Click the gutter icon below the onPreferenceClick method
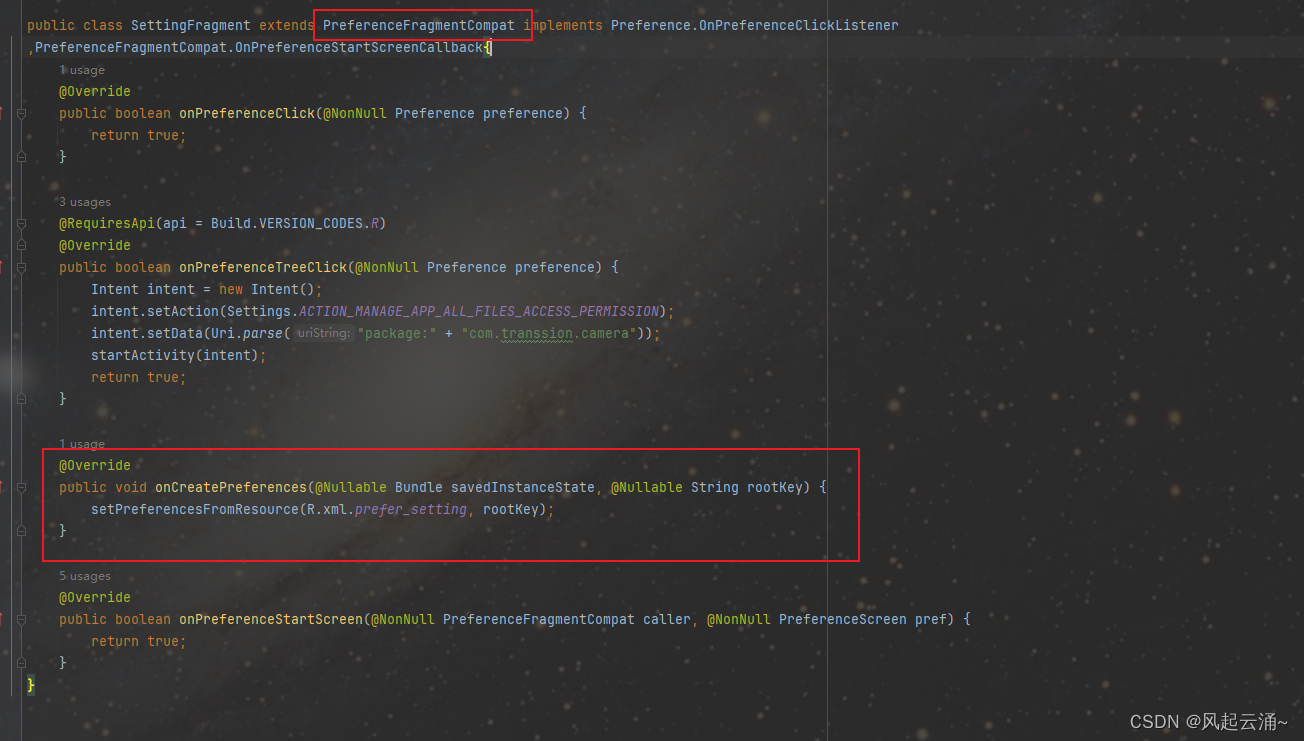The image size is (1304, 741). pyautogui.click(x=20, y=156)
